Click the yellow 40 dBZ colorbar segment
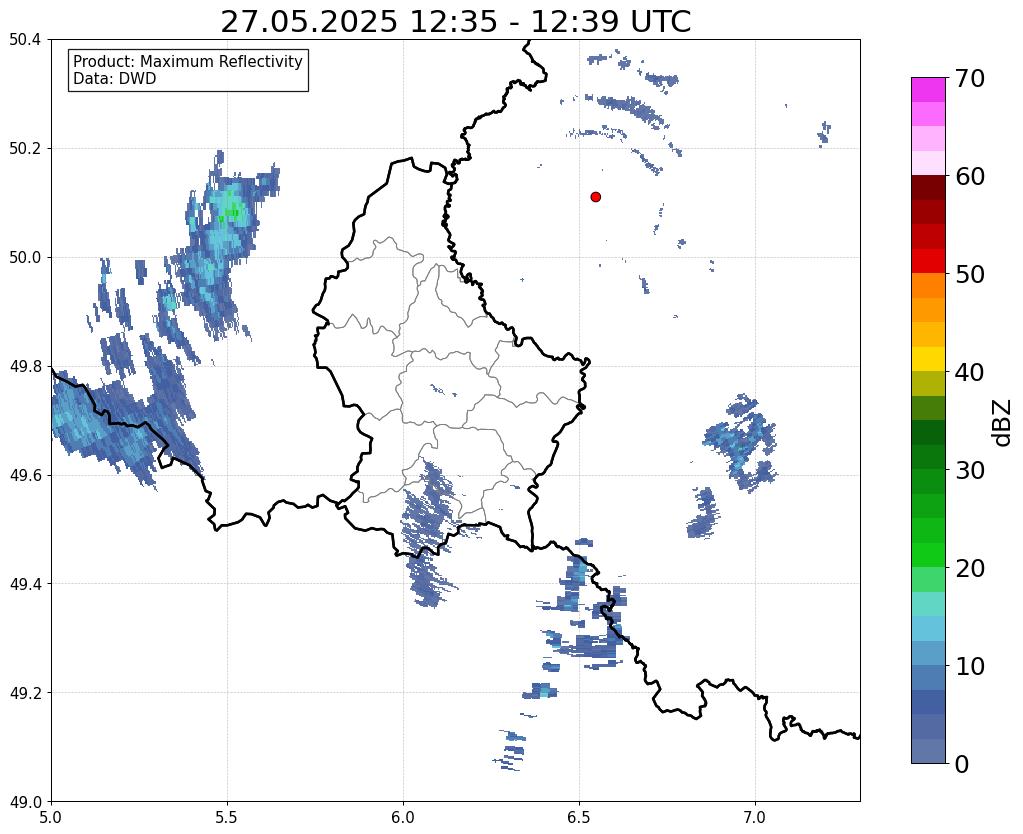Screen dimensions: 1023x834 (x=928, y=359)
